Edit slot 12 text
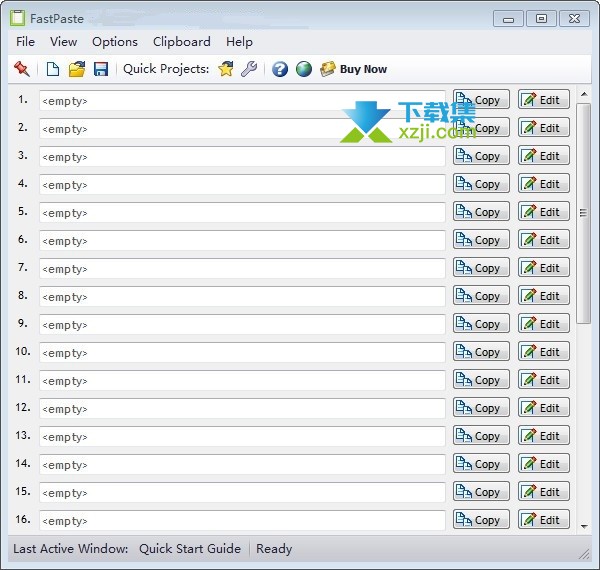Image resolution: width=600 pixels, height=570 pixels. point(544,407)
